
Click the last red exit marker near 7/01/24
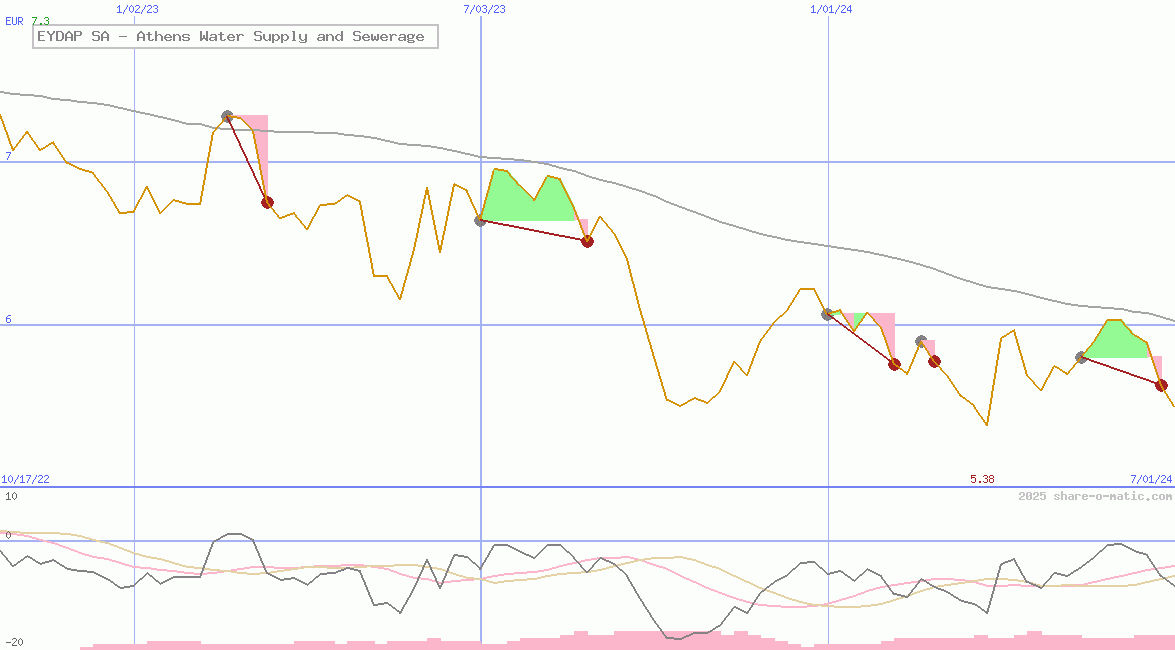(1161, 385)
